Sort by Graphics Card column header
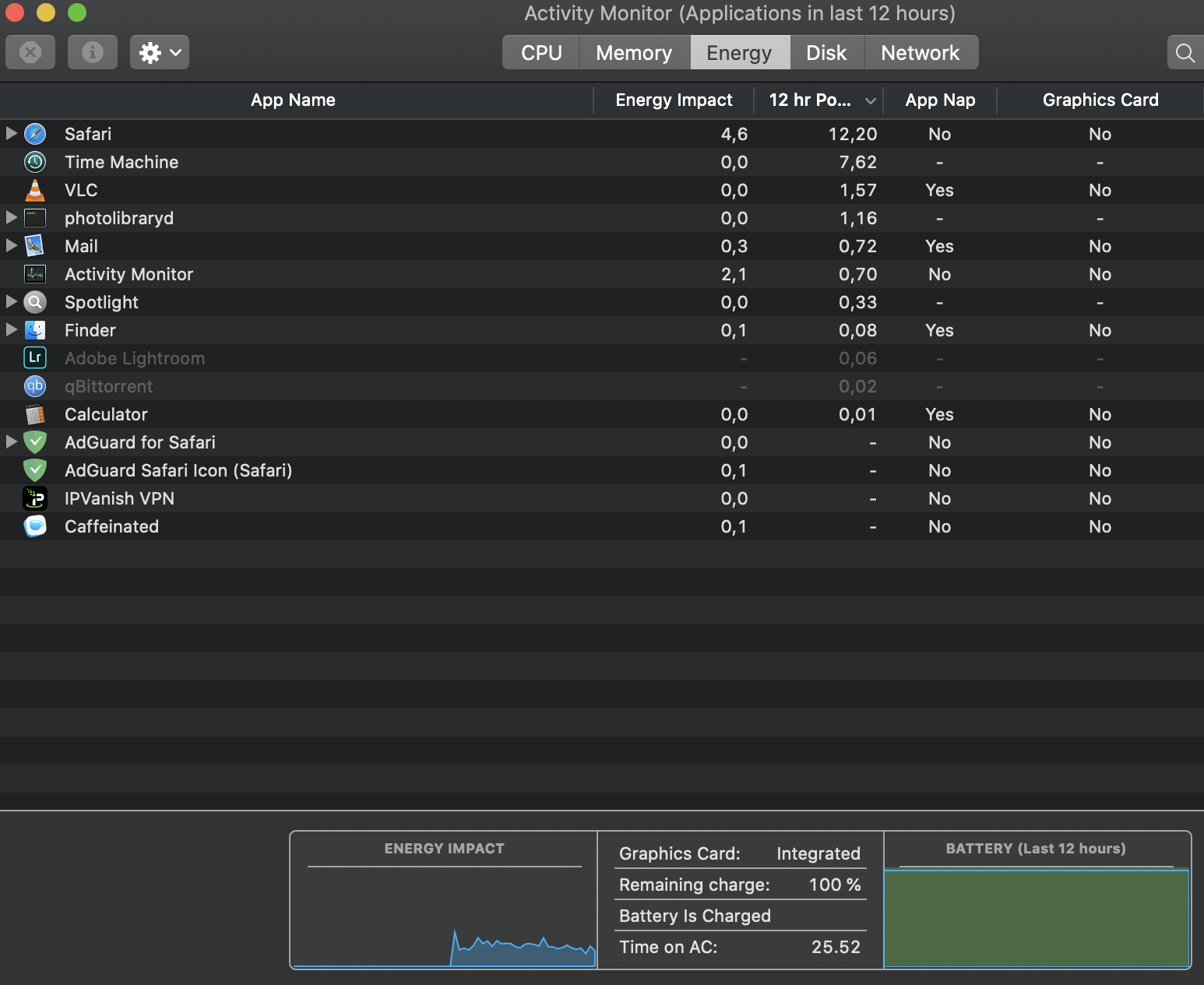This screenshot has width=1204, height=985. tap(1100, 100)
